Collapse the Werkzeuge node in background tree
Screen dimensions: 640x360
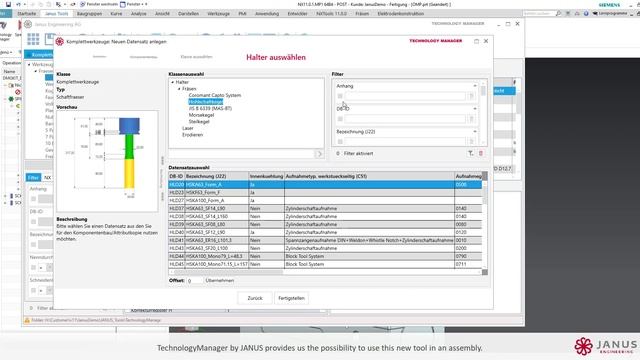(x=29, y=65)
